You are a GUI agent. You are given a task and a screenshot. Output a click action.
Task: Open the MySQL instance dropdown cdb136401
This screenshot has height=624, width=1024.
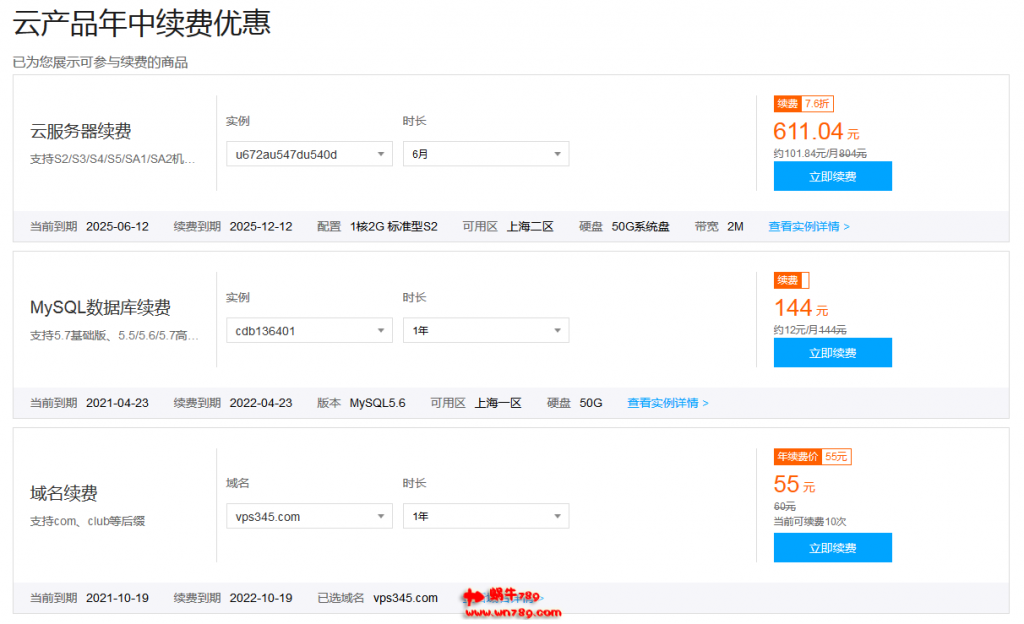(x=309, y=331)
